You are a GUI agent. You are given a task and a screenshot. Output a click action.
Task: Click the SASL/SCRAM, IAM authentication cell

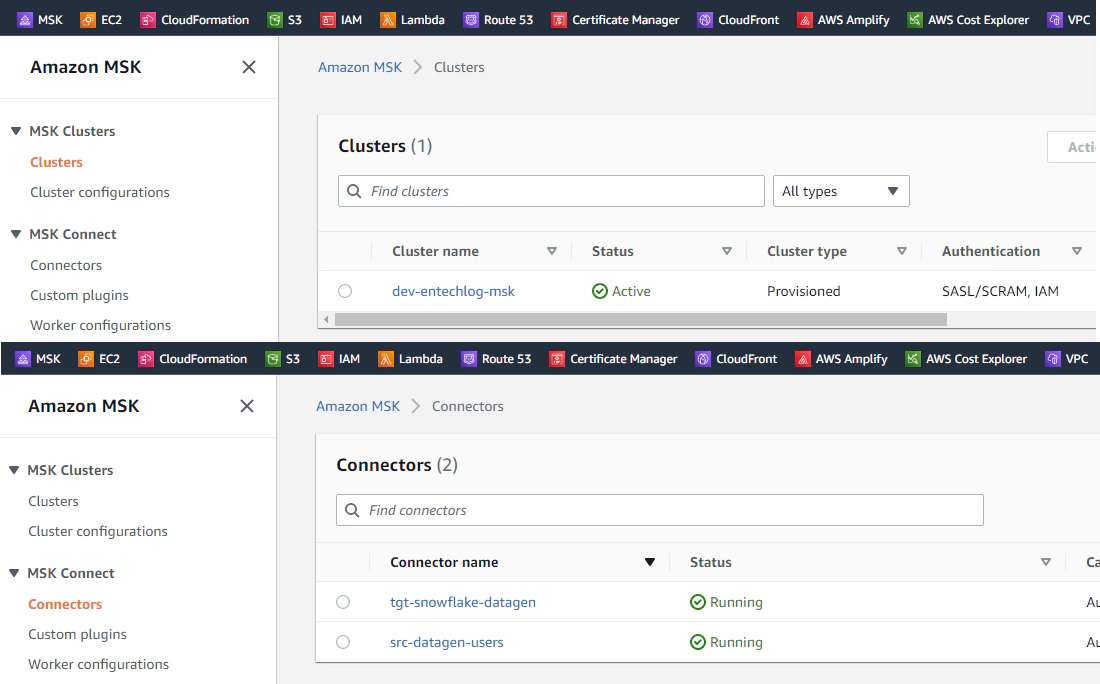click(x=1000, y=291)
